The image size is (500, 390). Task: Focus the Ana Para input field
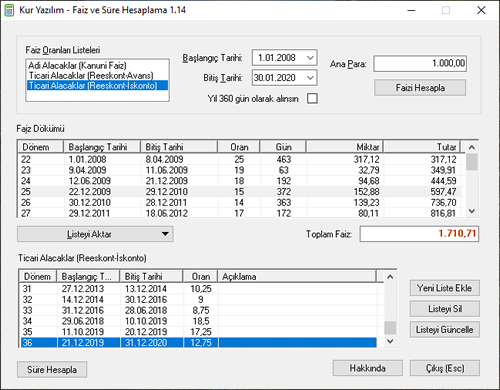420,63
